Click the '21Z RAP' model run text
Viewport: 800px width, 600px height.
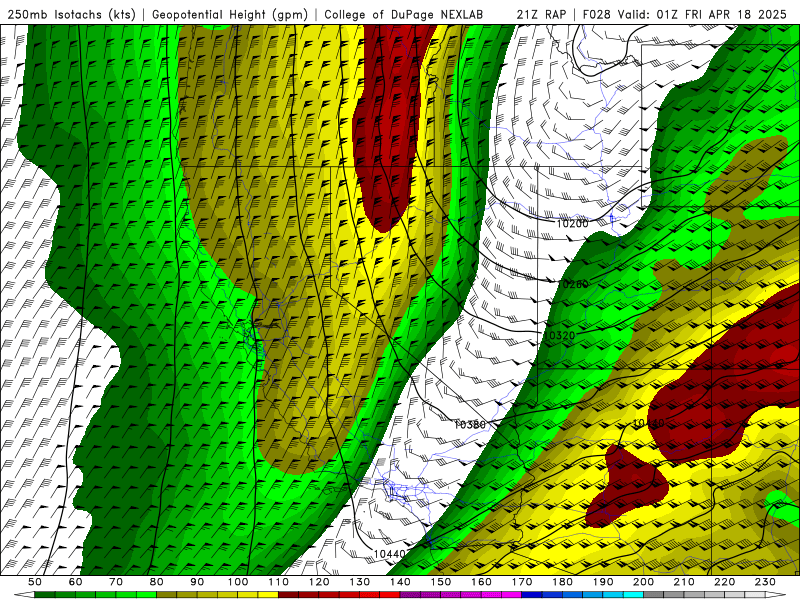point(541,14)
